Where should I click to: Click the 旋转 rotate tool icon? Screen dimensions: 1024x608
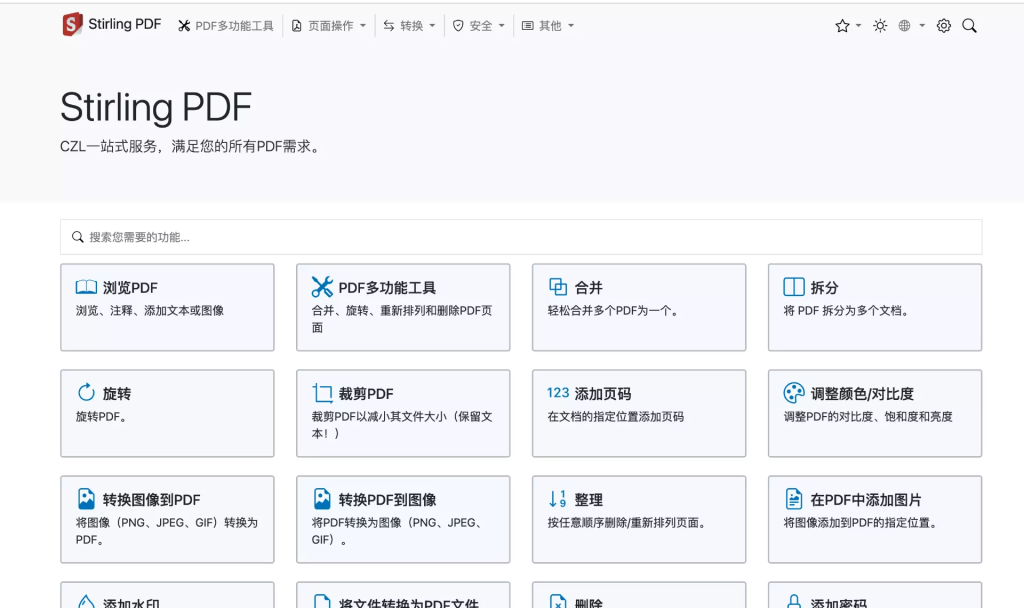[85, 393]
